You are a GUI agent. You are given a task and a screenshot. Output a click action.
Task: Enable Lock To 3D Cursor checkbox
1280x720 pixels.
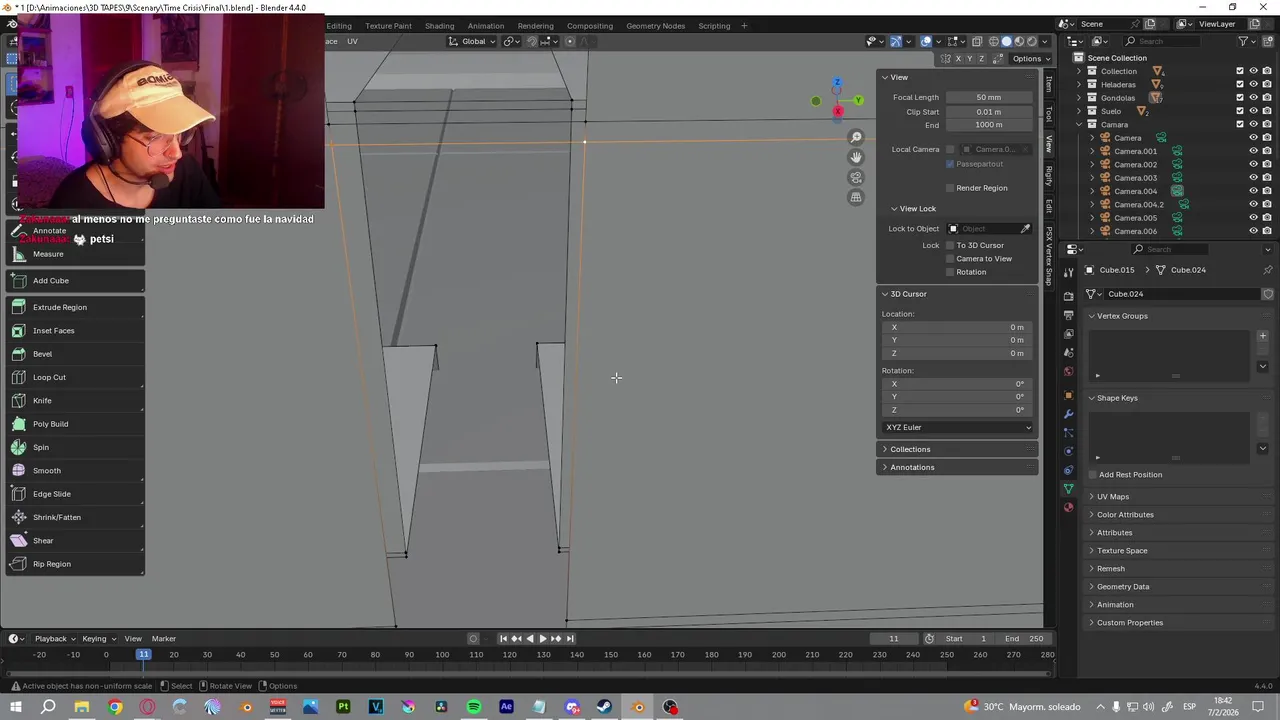[950, 245]
